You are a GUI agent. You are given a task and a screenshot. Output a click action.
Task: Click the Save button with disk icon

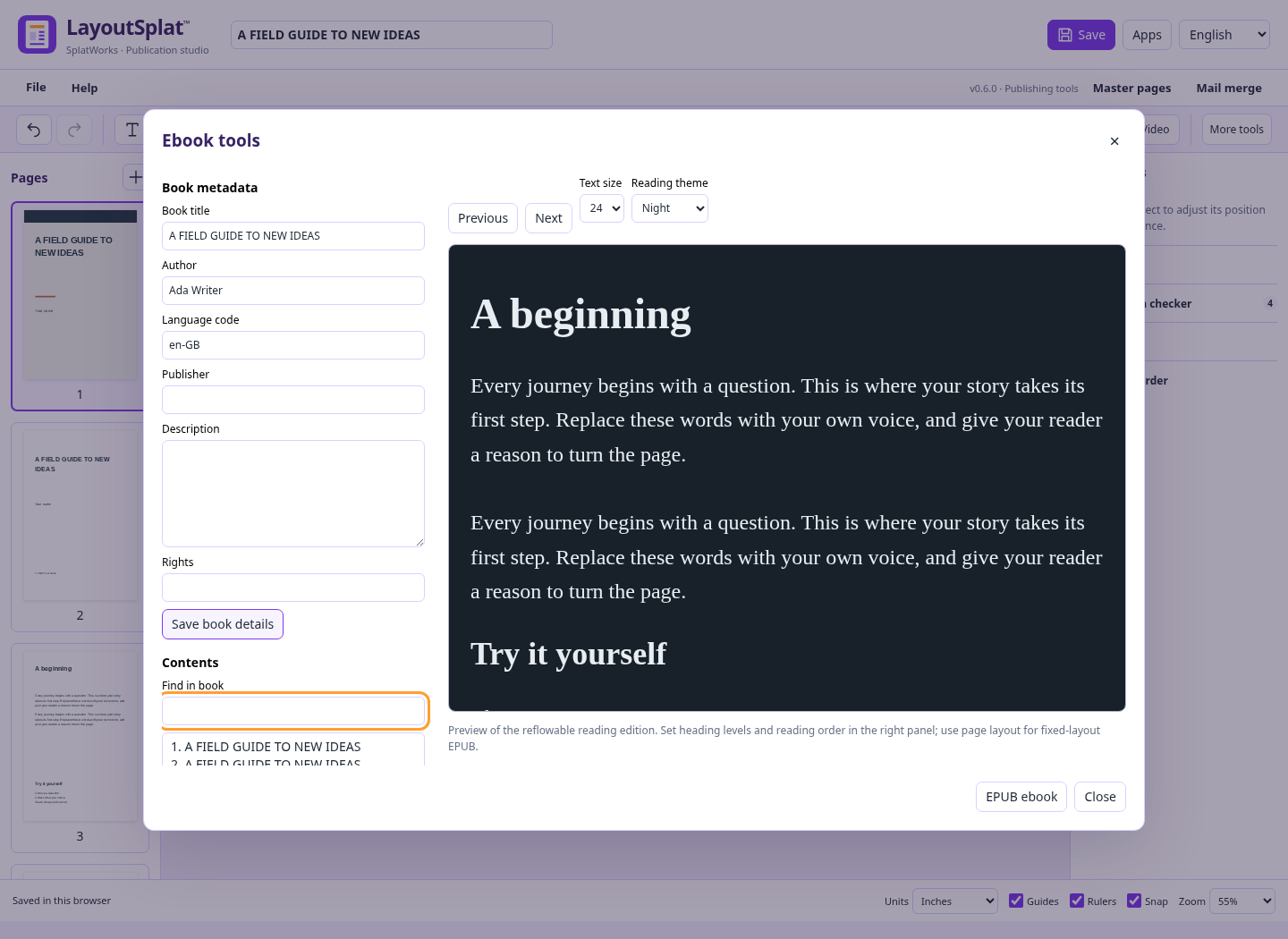click(1081, 35)
